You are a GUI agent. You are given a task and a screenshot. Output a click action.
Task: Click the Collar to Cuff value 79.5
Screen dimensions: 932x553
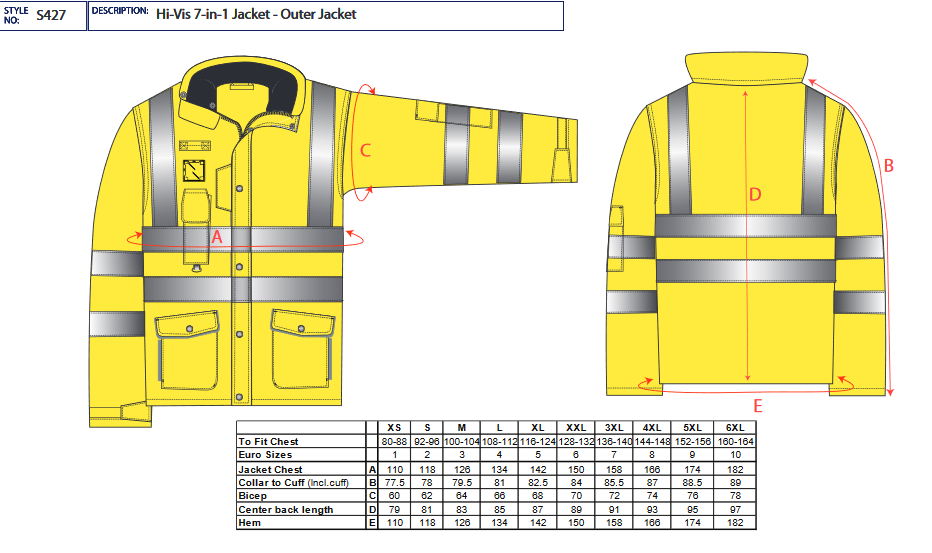462,483
